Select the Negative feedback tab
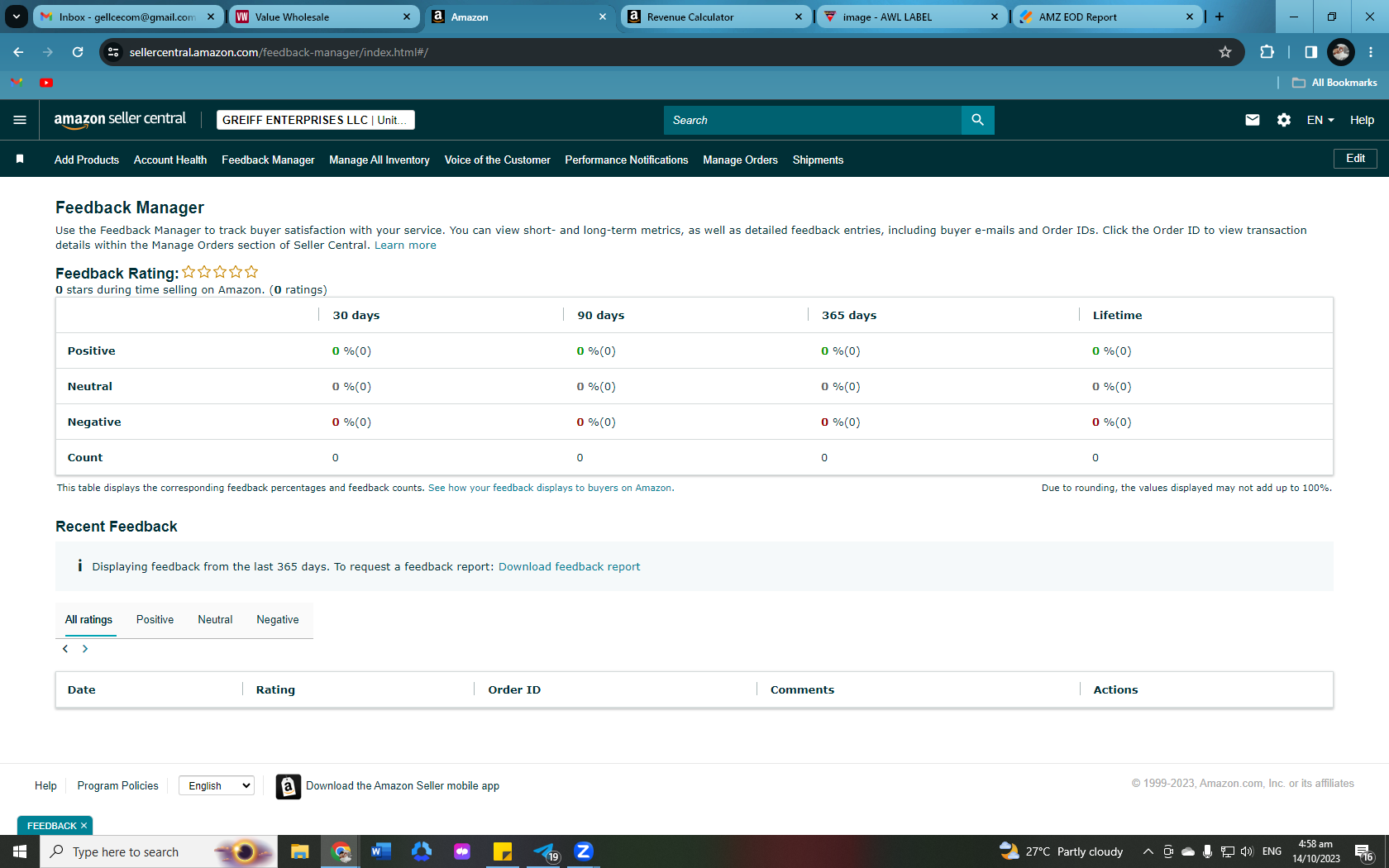The width and height of the screenshot is (1389, 868). (278, 620)
